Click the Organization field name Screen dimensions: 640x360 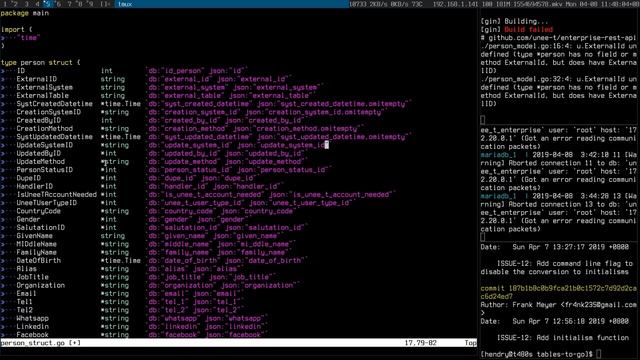pos(40,285)
